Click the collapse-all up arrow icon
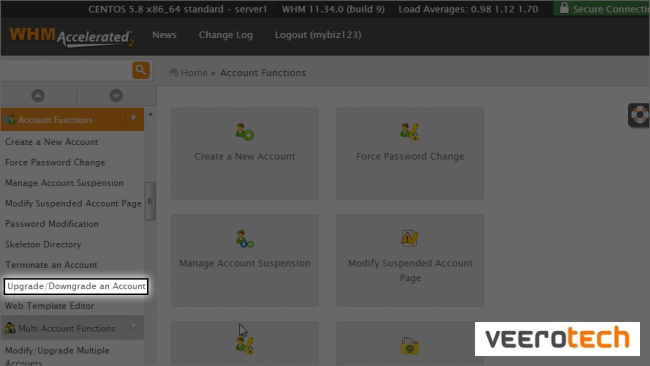 [38, 96]
